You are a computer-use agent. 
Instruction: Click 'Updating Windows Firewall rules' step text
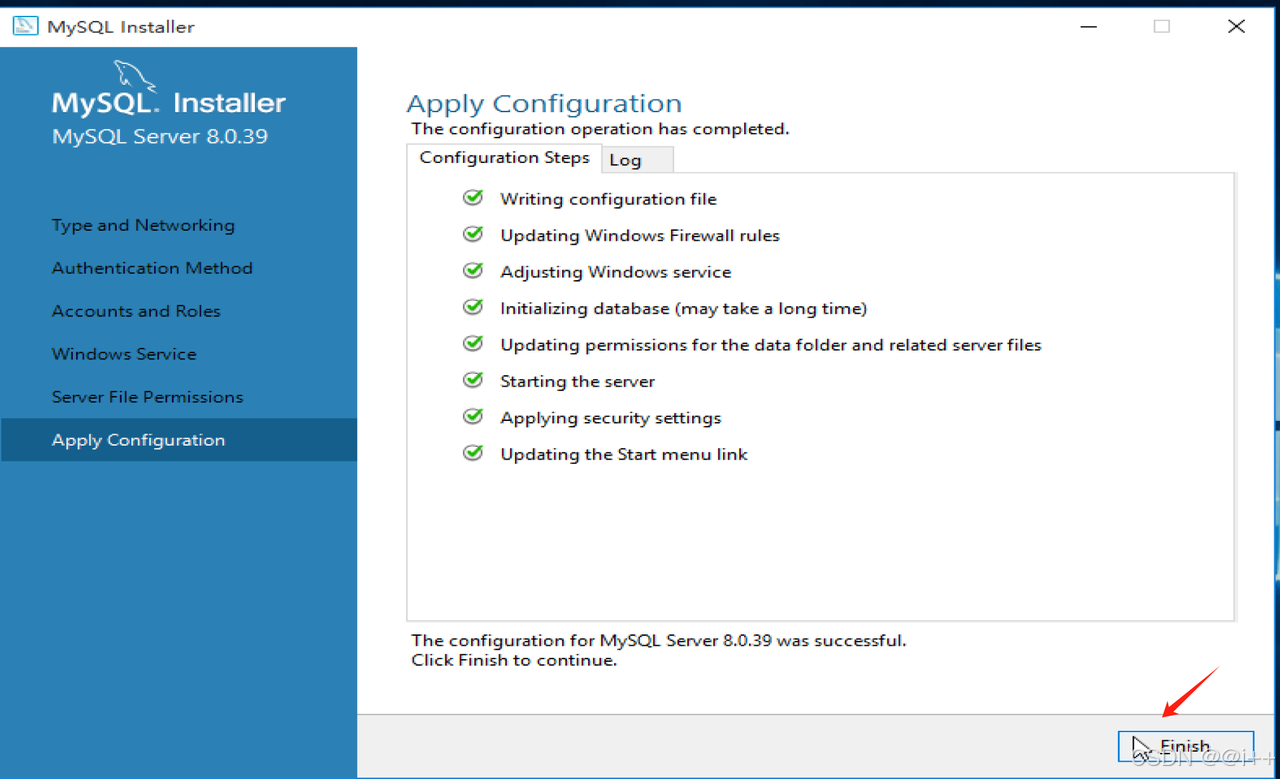(x=640, y=235)
